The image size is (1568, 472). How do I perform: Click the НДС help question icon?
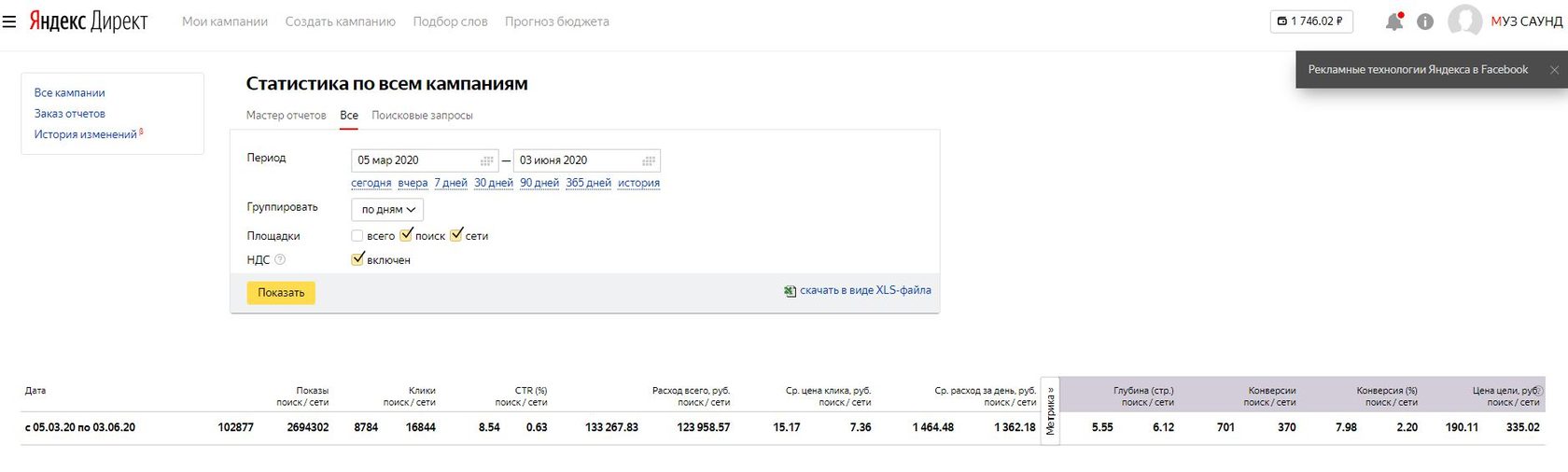coord(280,260)
